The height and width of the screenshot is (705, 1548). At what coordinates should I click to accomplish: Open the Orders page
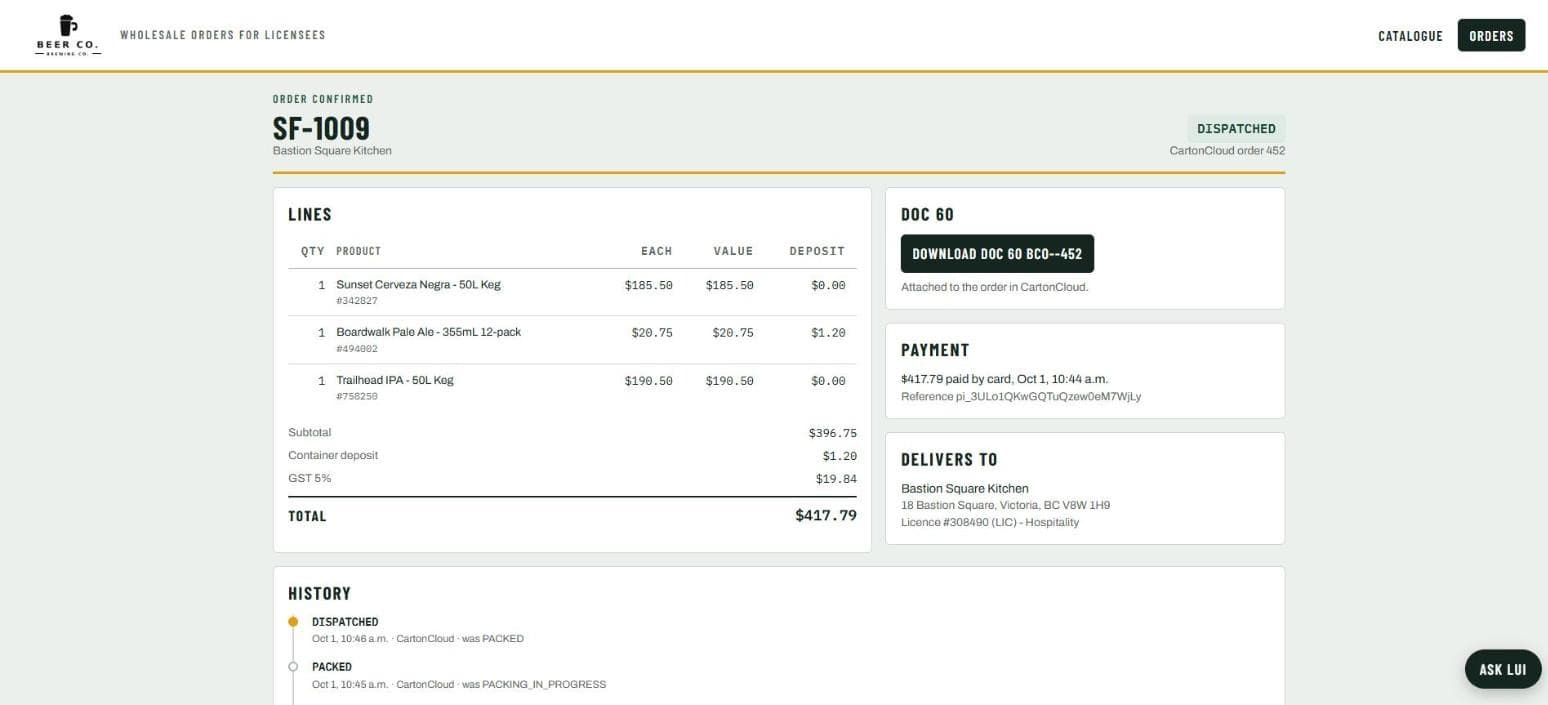pos(1491,35)
